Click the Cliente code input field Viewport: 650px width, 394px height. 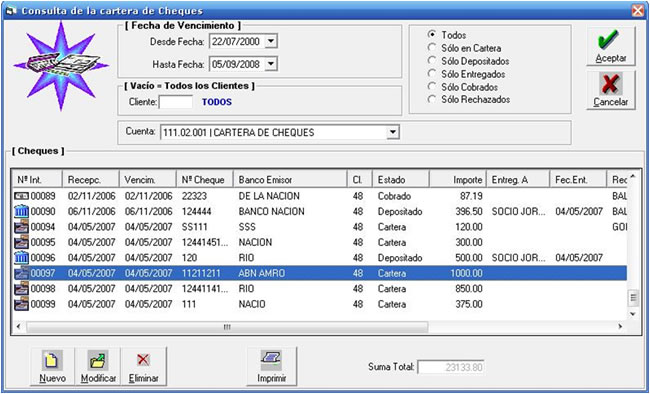tap(176, 102)
